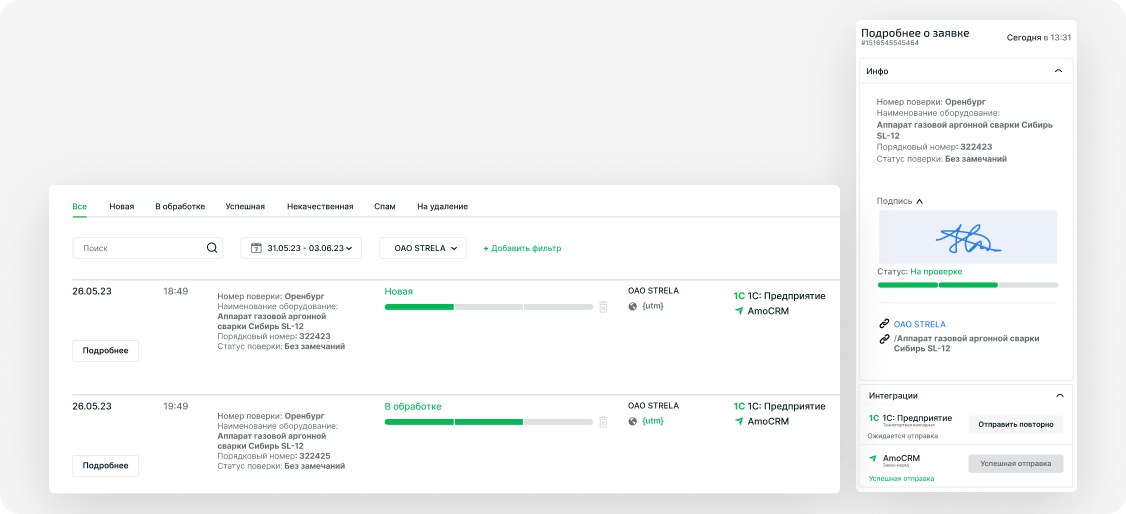Viewport: 1126px width, 514px height.
Task: Click the На проверке progress bar
Action: 967,285
